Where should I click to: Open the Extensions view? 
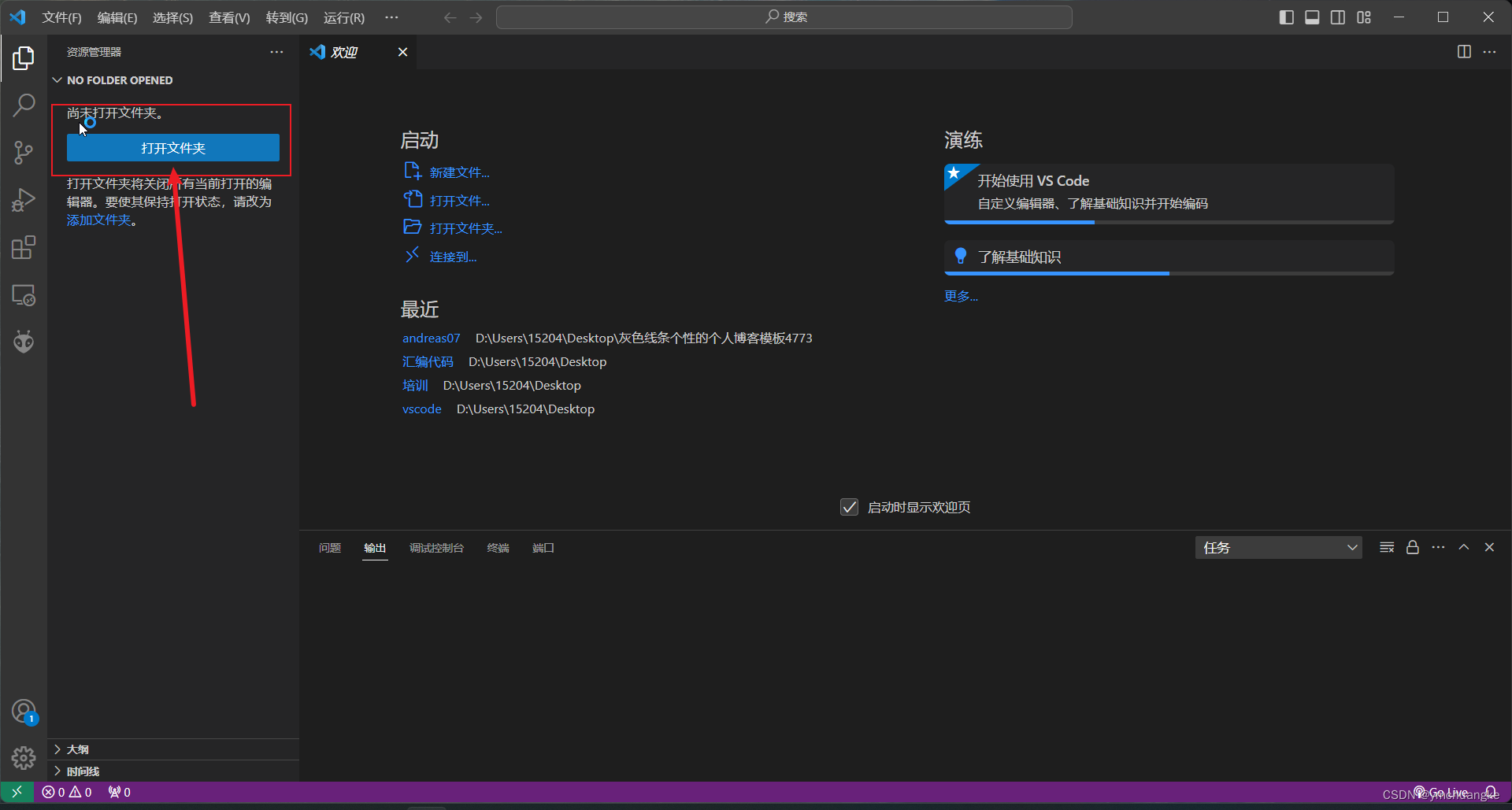(x=24, y=248)
